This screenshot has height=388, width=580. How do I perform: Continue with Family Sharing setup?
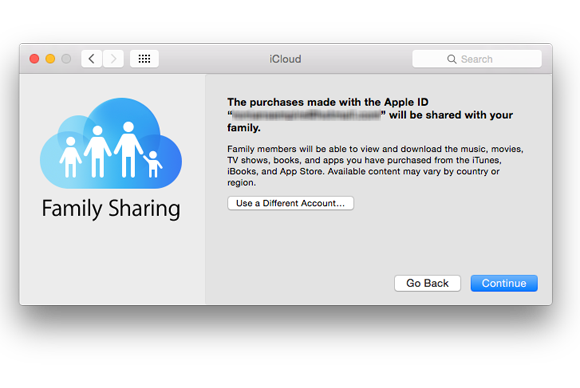(x=504, y=283)
